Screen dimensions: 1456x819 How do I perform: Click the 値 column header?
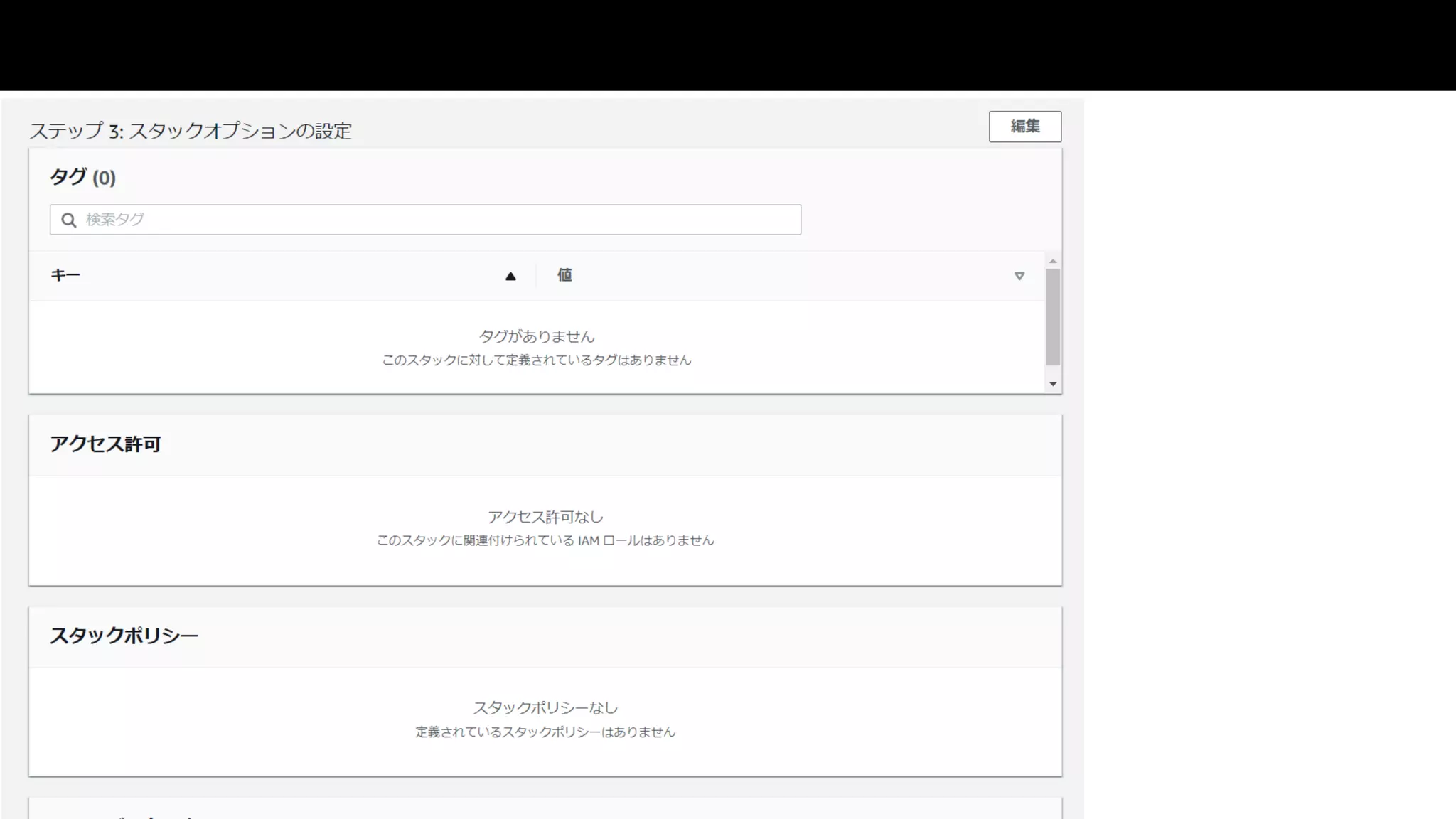[x=564, y=276]
